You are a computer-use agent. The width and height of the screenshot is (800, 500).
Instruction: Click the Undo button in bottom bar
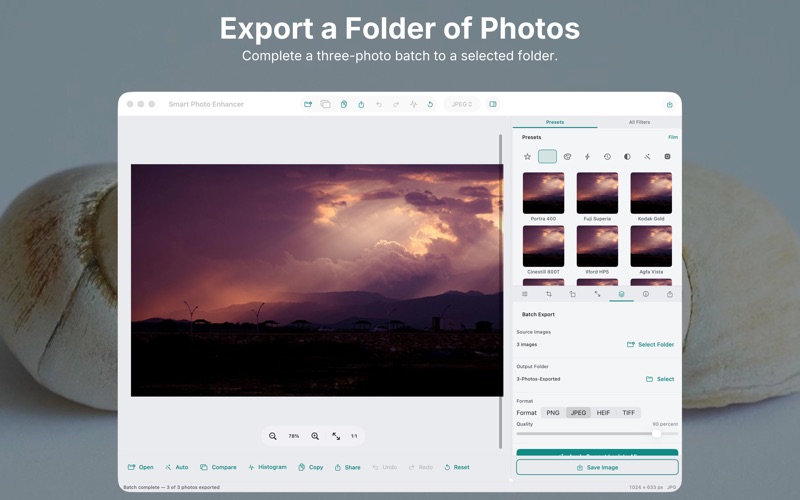385,467
